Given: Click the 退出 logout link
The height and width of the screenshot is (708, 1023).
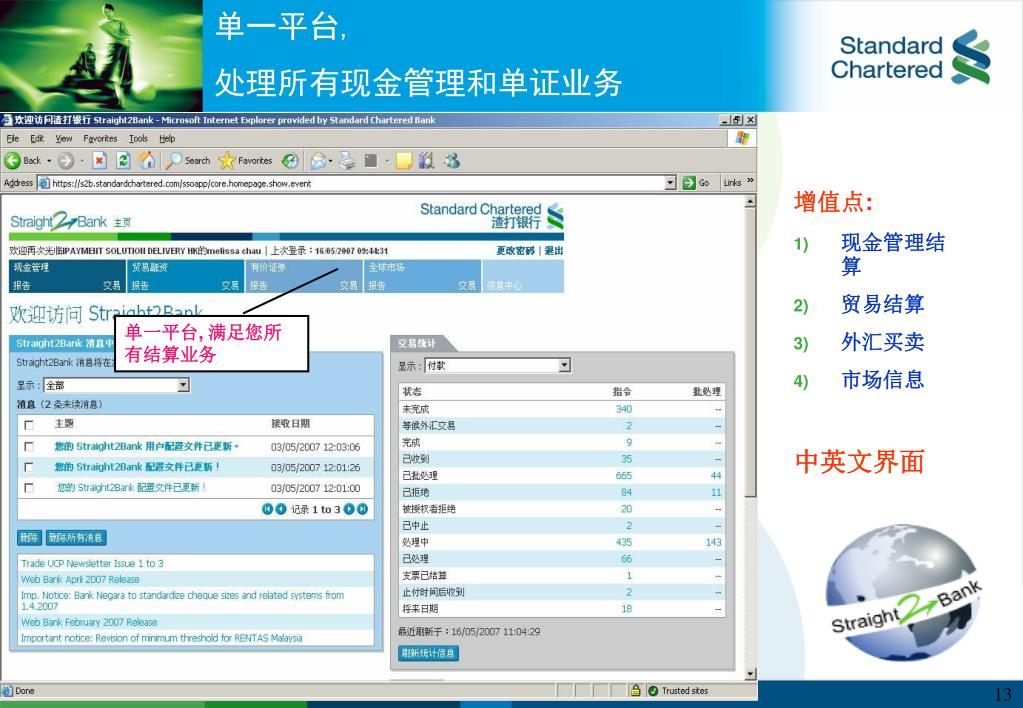Looking at the screenshot, I should (554, 251).
